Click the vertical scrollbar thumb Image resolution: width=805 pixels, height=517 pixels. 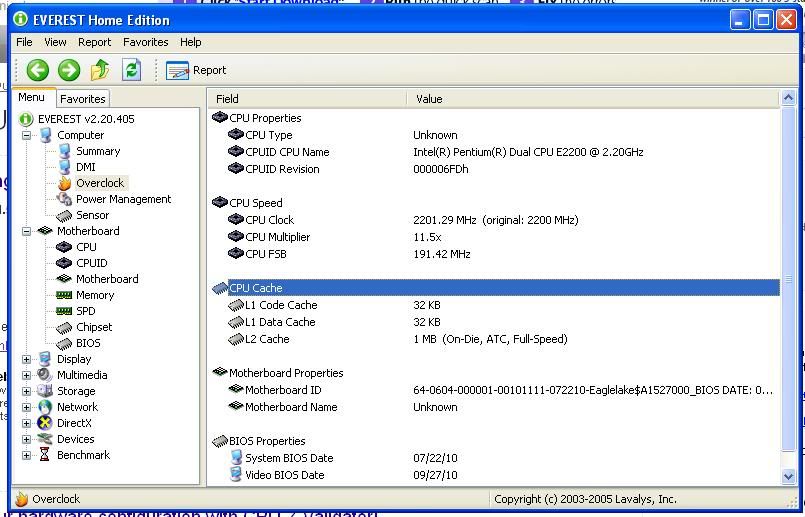pos(789,279)
